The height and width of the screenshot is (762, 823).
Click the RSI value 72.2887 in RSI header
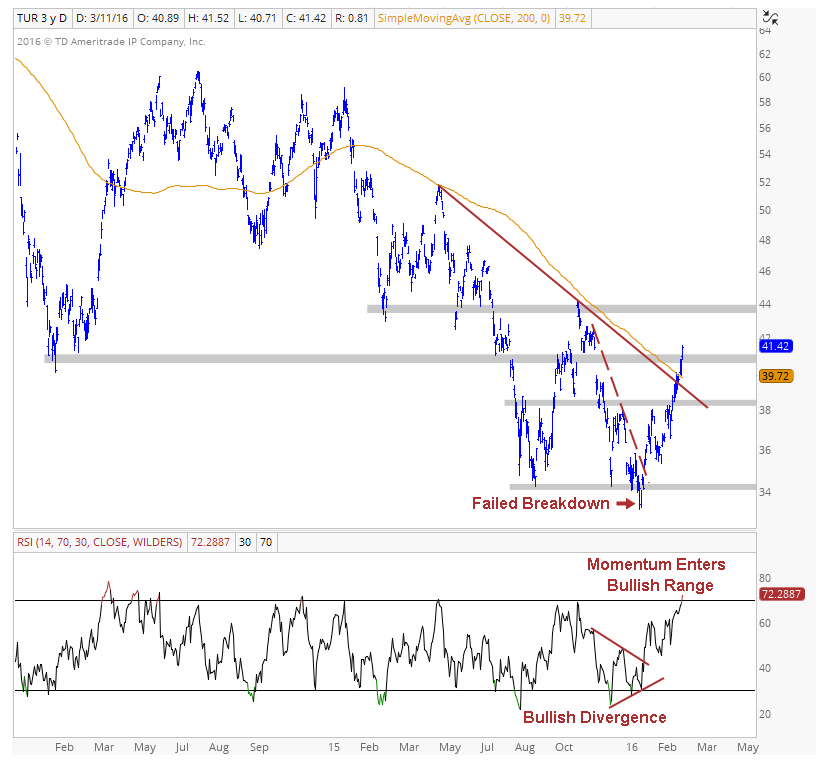(x=210, y=542)
